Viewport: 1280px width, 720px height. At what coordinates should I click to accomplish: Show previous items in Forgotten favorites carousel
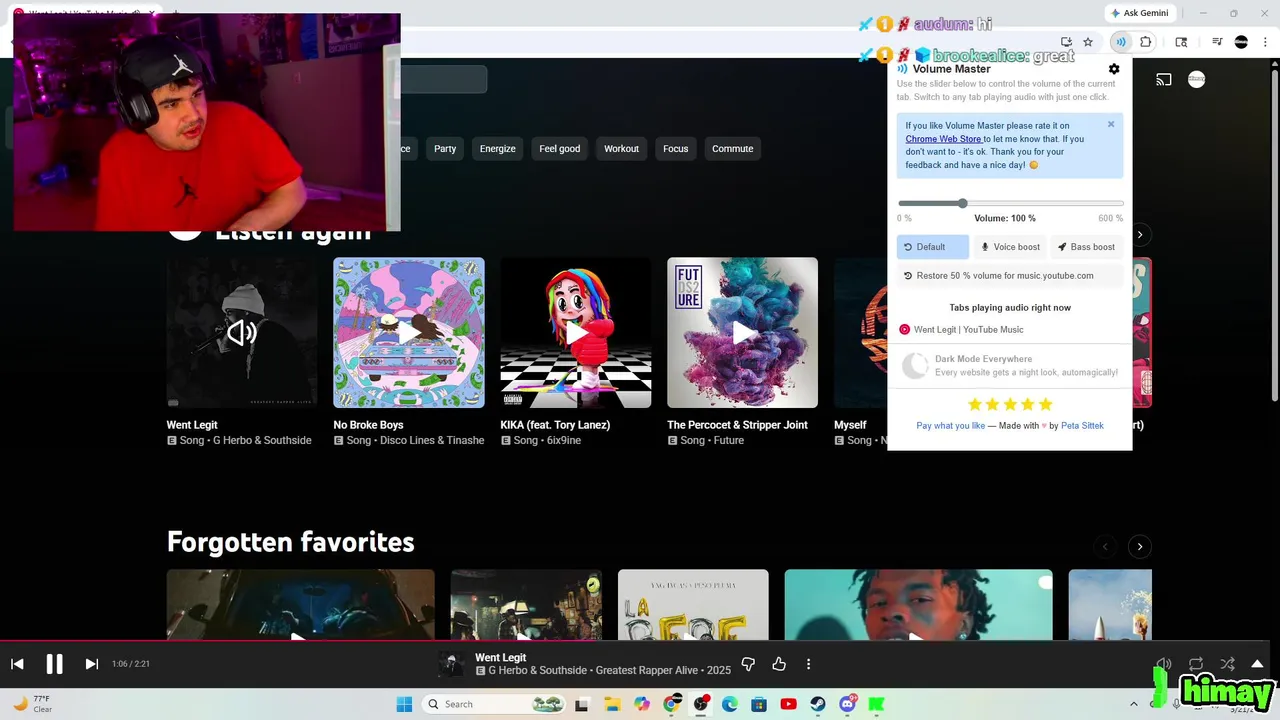click(x=1105, y=546)
